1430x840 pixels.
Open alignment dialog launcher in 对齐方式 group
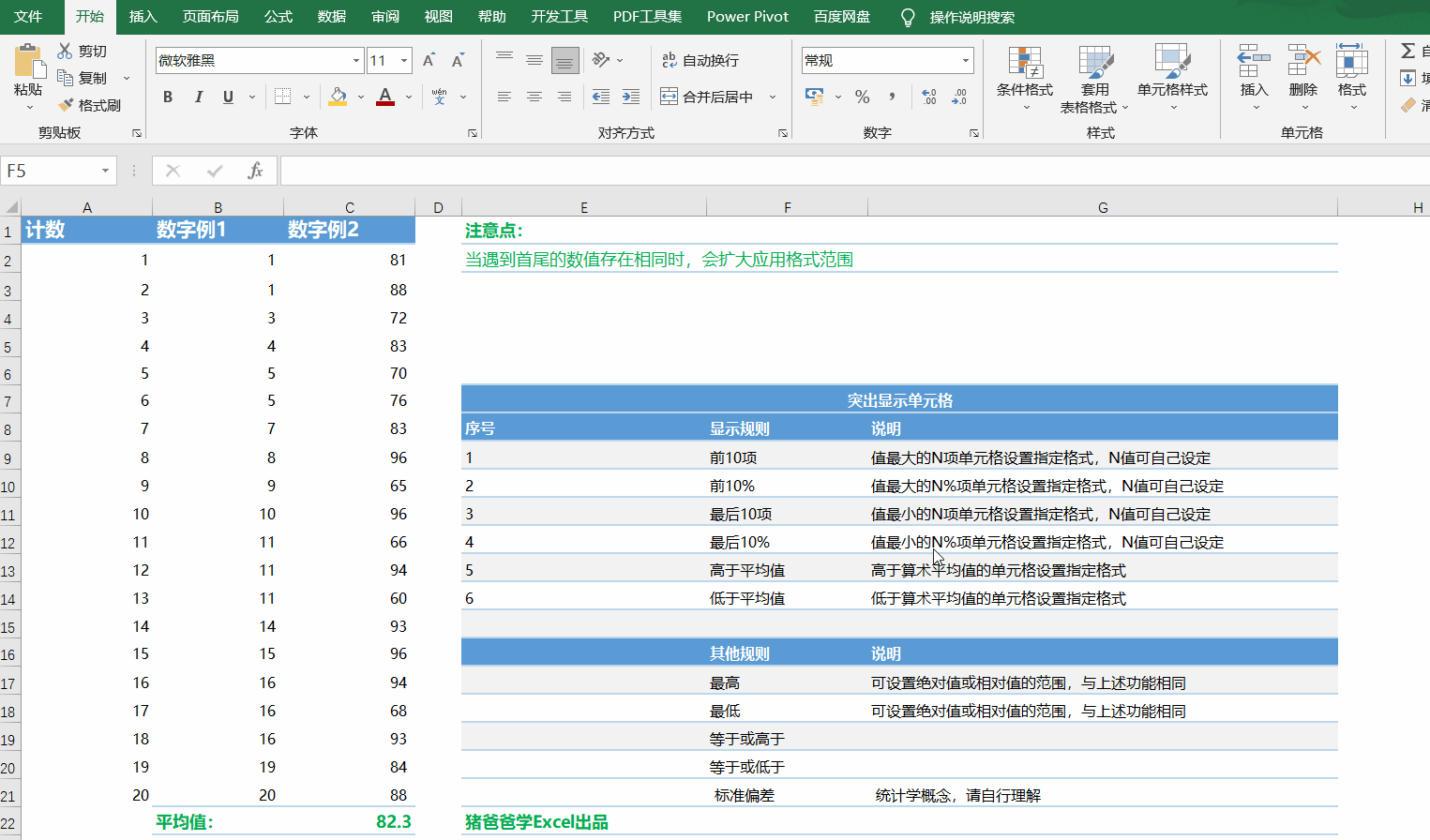(783, 133)
